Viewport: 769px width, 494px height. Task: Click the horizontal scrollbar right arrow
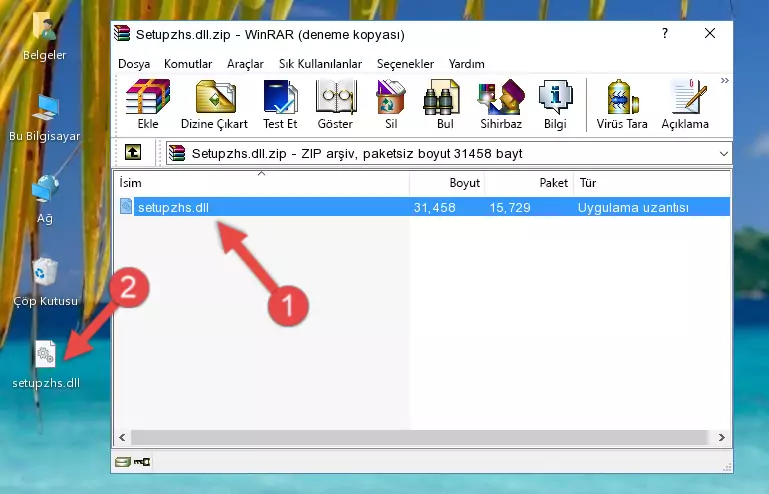[x=721, y=437]
